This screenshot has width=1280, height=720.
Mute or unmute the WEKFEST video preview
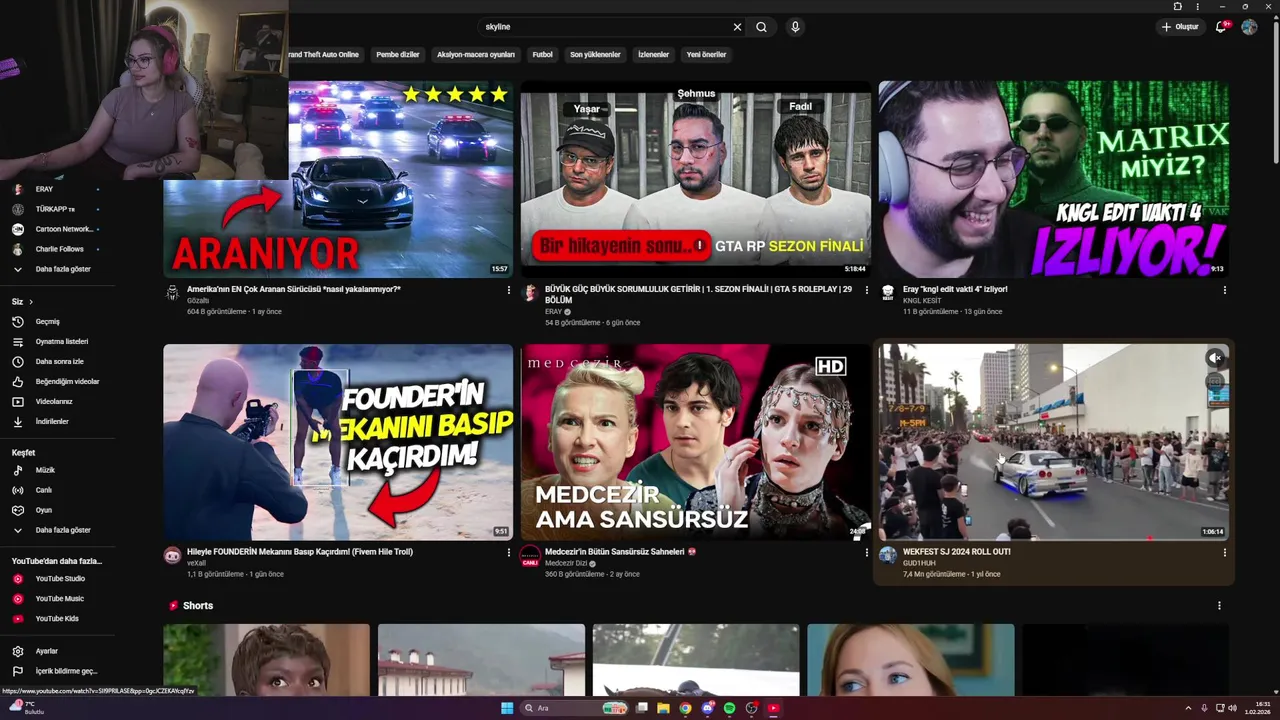coord(1214,358)
